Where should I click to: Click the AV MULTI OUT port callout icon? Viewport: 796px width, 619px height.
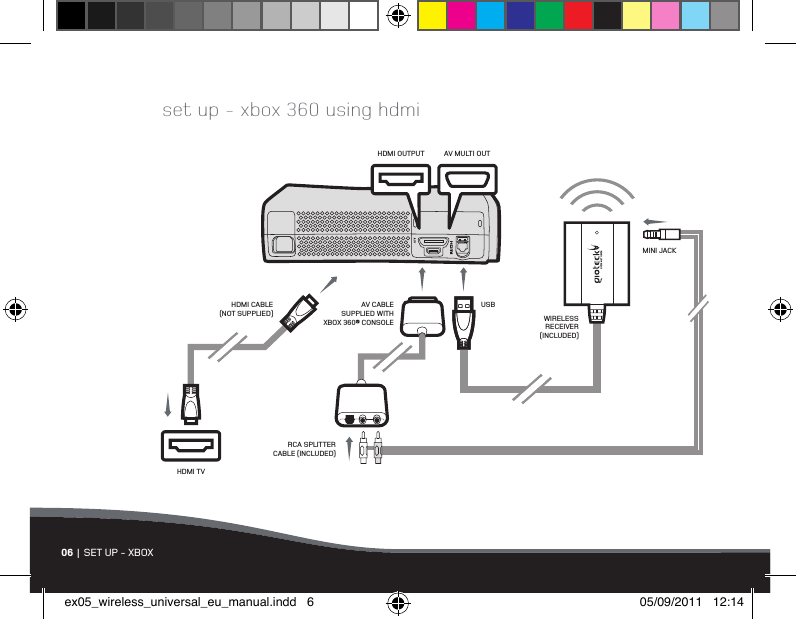[468, 179]
